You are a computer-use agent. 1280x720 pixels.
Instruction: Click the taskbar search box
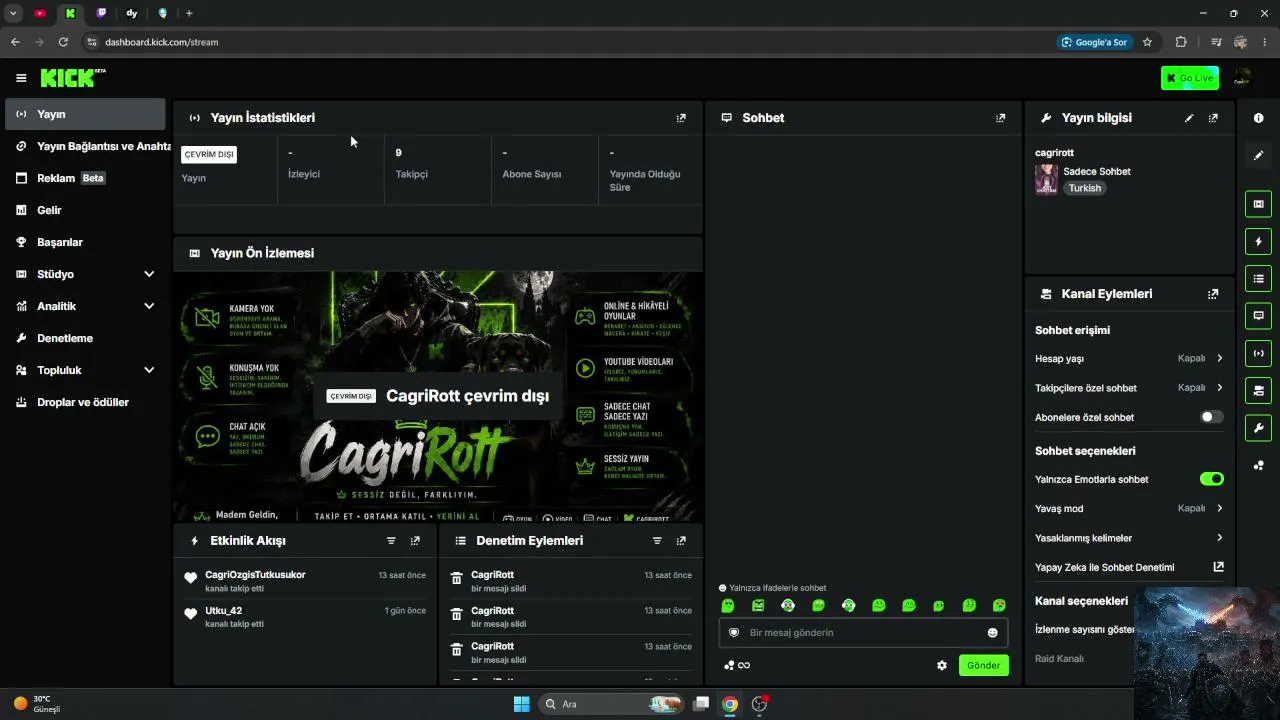click(610, 704)
